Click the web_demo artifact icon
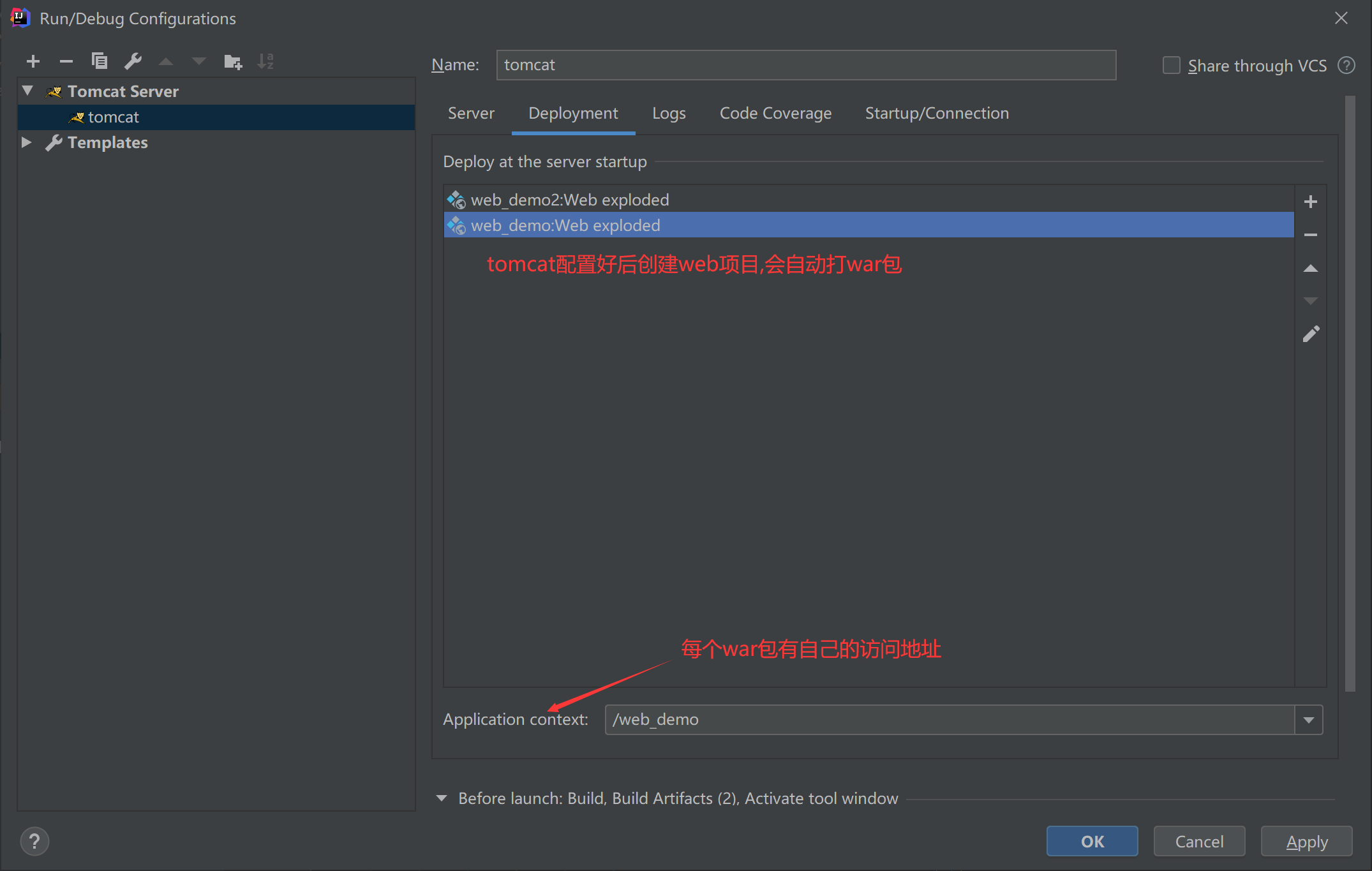Screen dimensions: 1372x871 click(456, 225)
